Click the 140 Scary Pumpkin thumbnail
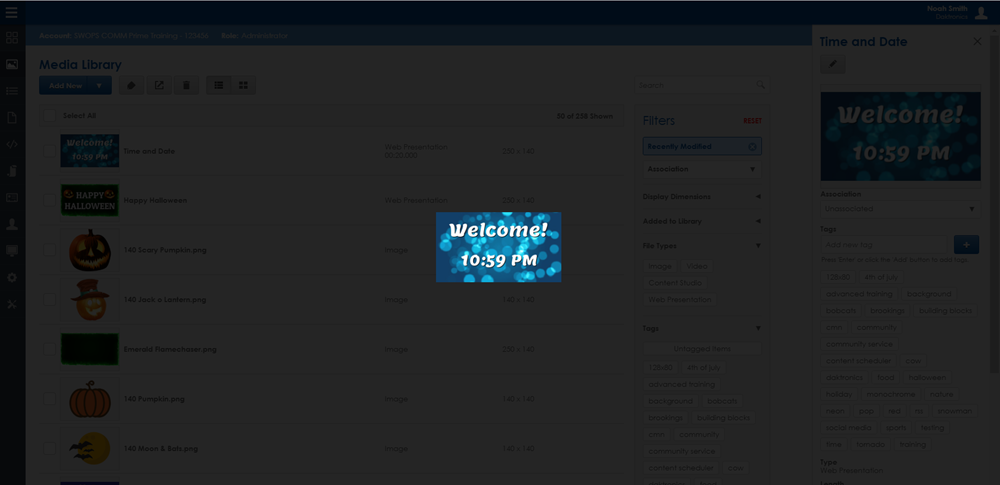The image size is (1000, 485). 89,250
